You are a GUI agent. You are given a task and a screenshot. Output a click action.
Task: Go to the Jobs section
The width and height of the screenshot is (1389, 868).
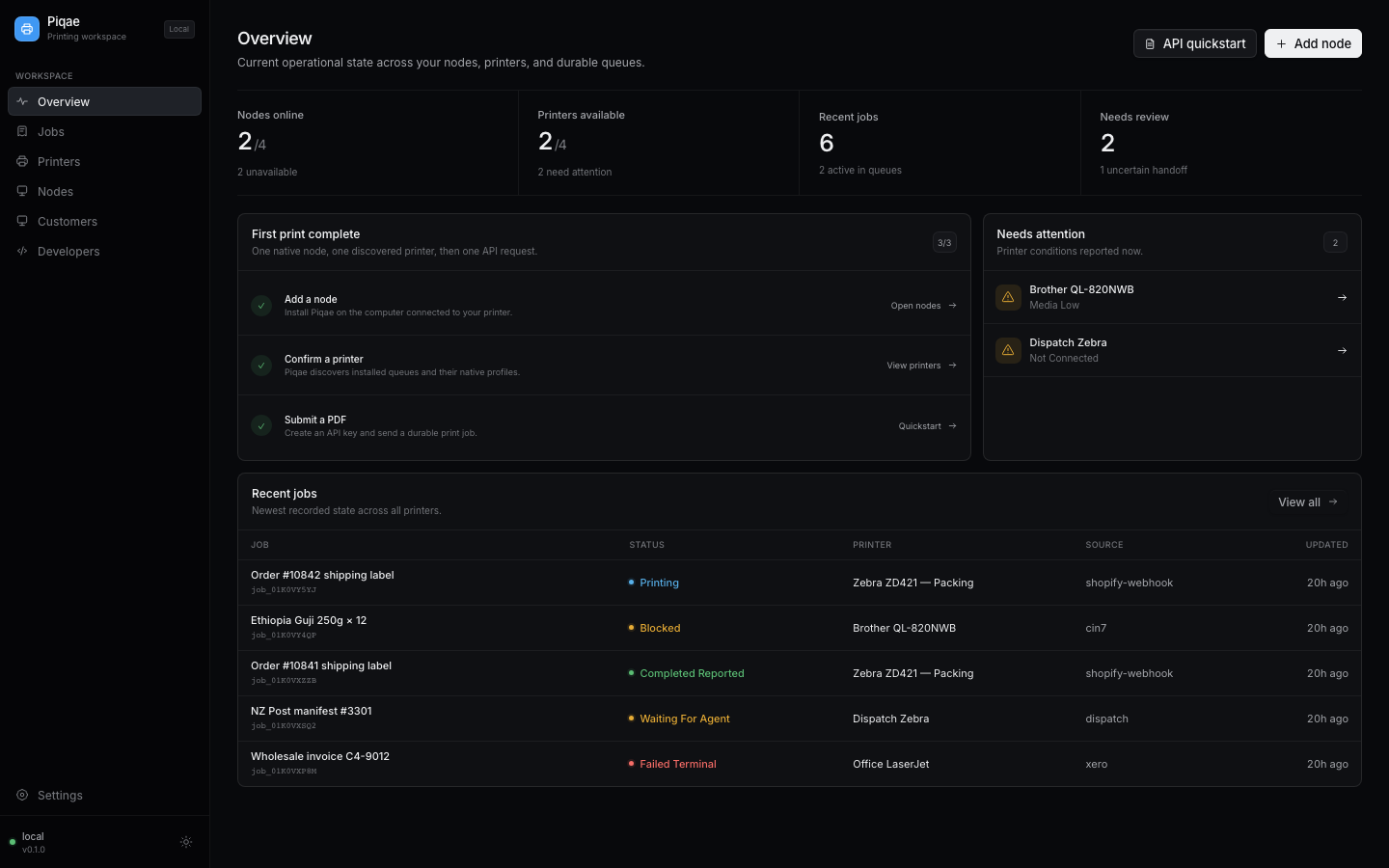point(104,131)
